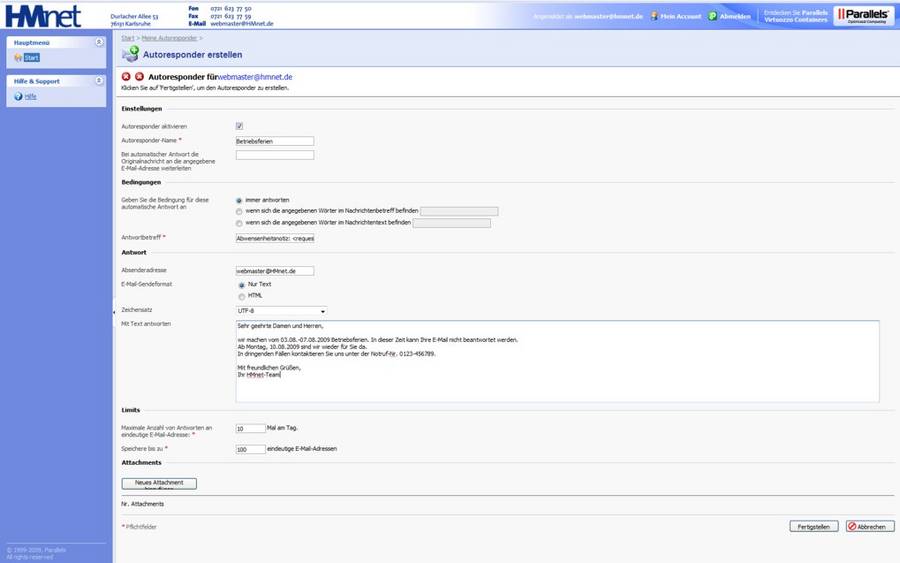Click the forward original message address field
Viewport: 900px width, 563px height.
click(x=275, y=155)
